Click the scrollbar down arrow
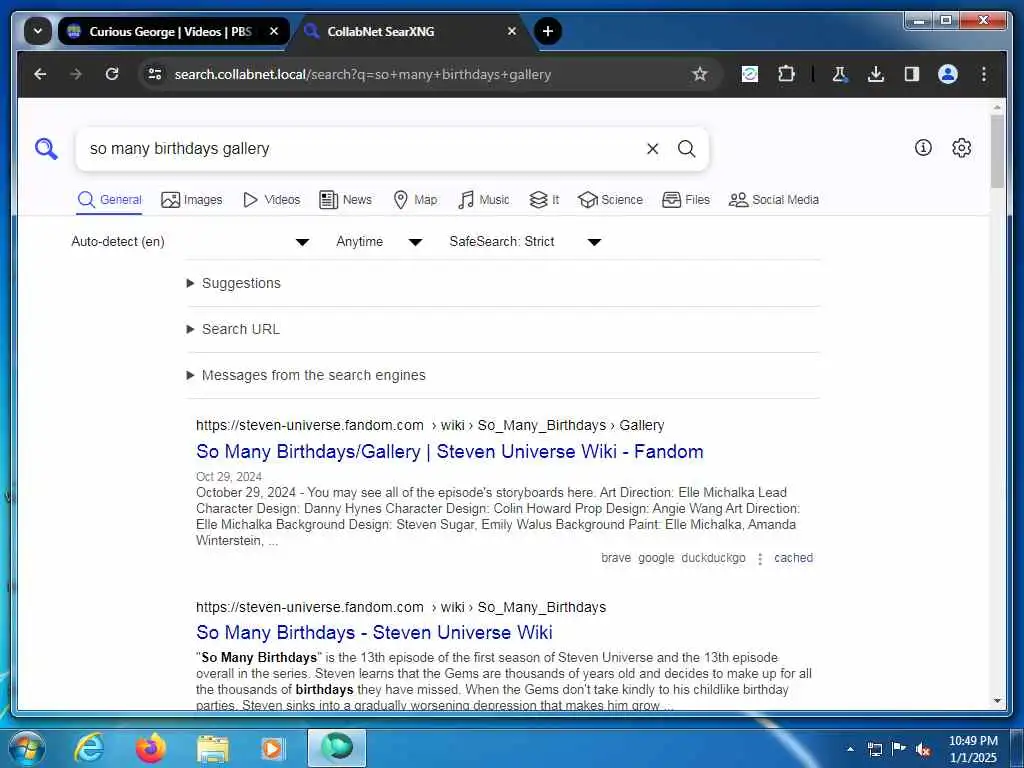 tap(997, 701)
